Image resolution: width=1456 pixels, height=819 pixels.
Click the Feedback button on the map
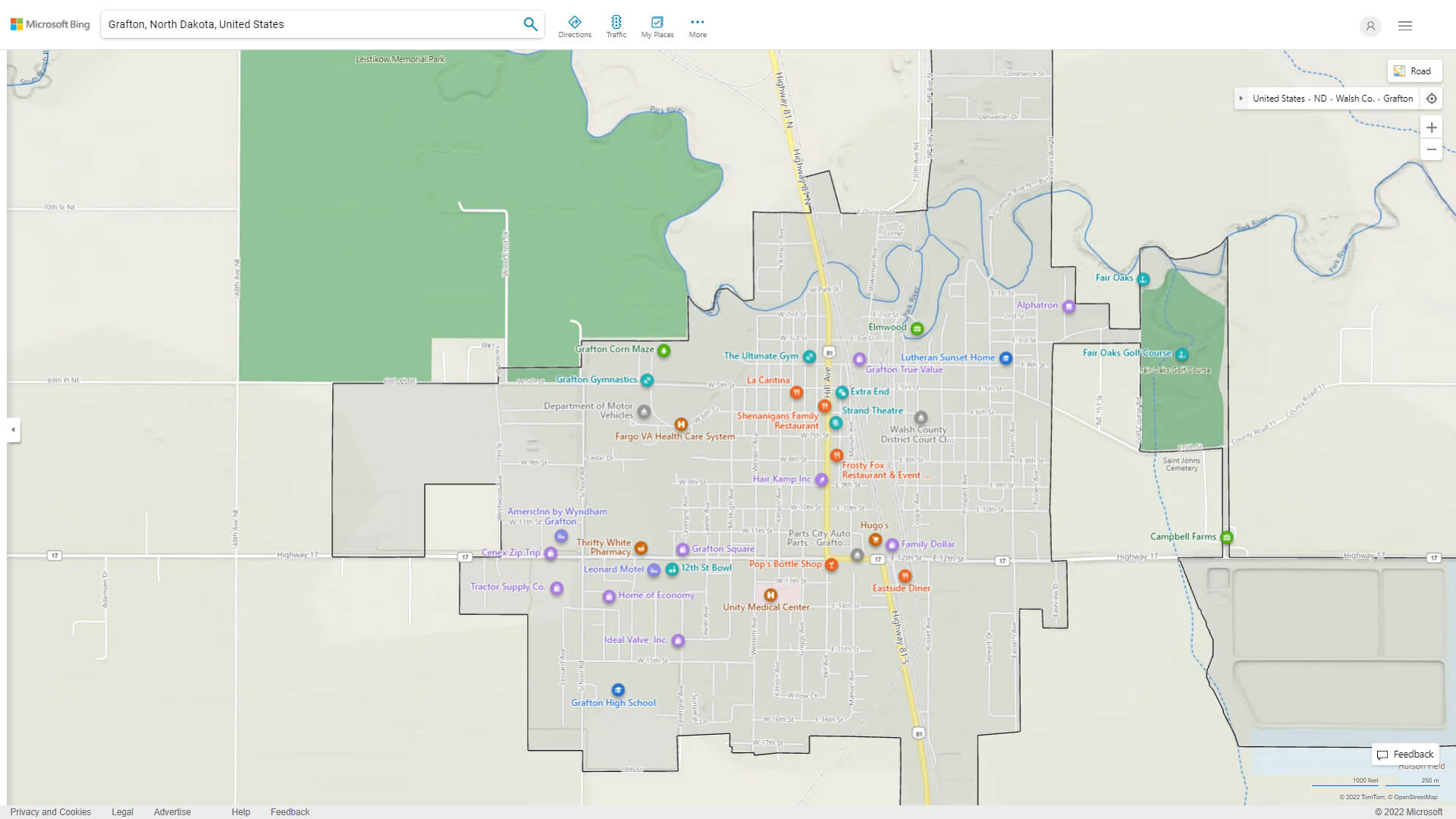[x=1405, y=754]
